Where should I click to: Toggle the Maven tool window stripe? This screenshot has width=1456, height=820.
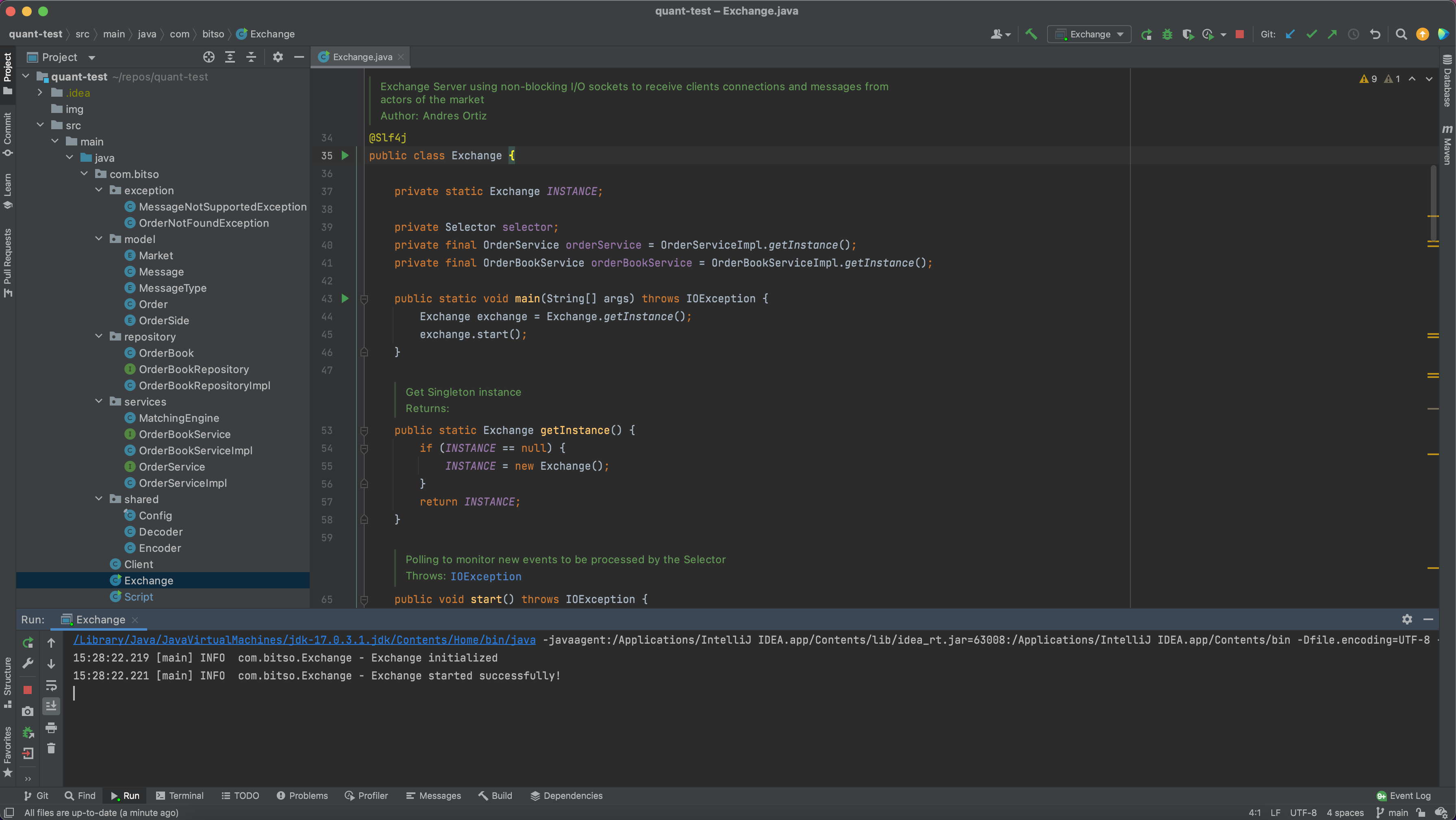tap(1447, 145)
